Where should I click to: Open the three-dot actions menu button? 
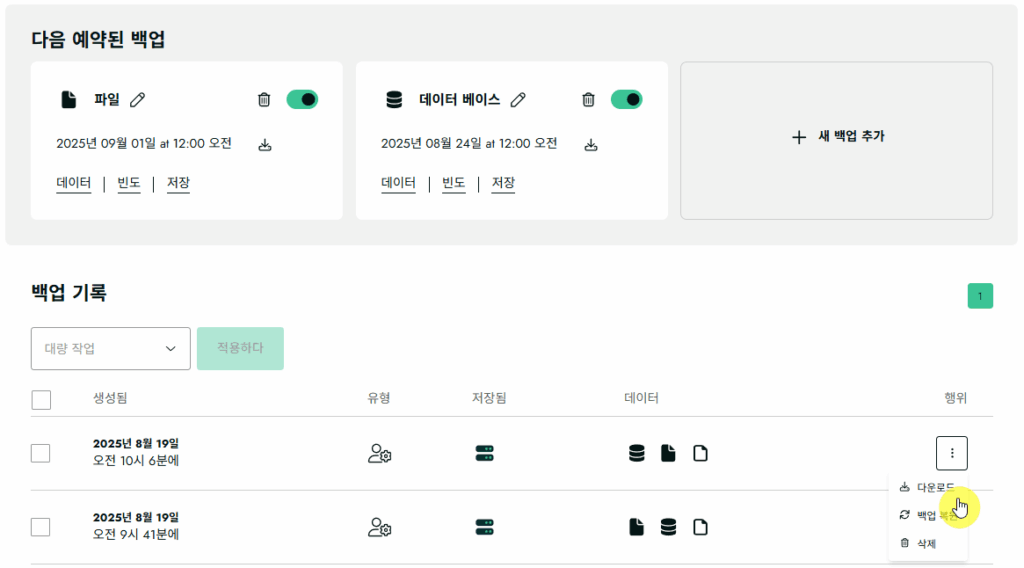pos(951,453)
